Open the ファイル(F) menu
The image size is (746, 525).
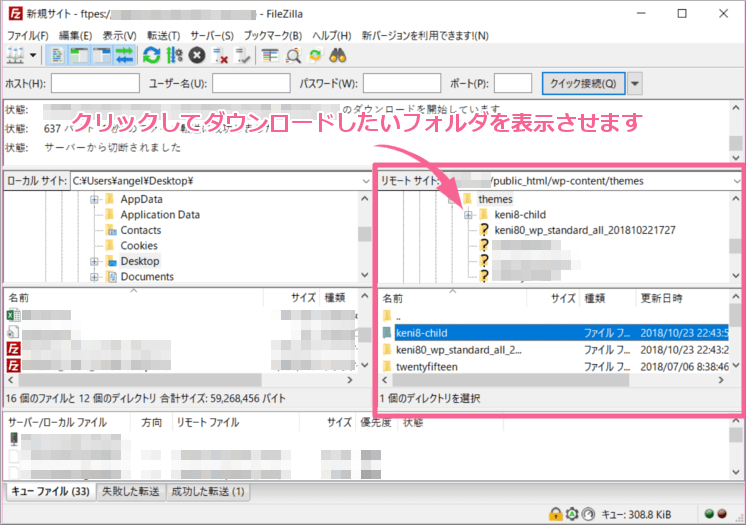[28, 36]
